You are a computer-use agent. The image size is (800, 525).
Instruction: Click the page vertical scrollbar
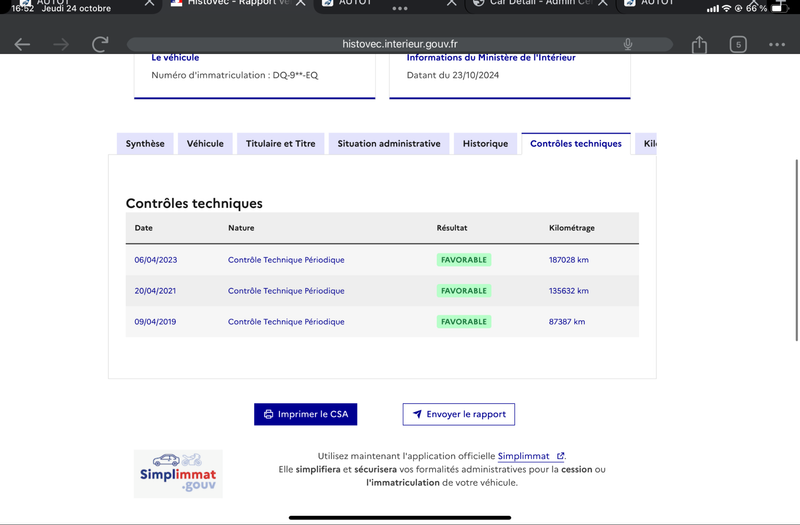click(796, 250)
